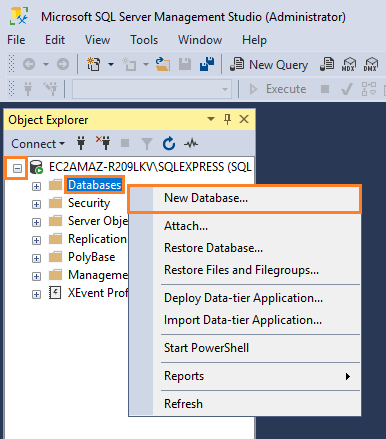Close the Object Explorer panel
This screenshot has width=386, height=439.
tap(244, 119)
